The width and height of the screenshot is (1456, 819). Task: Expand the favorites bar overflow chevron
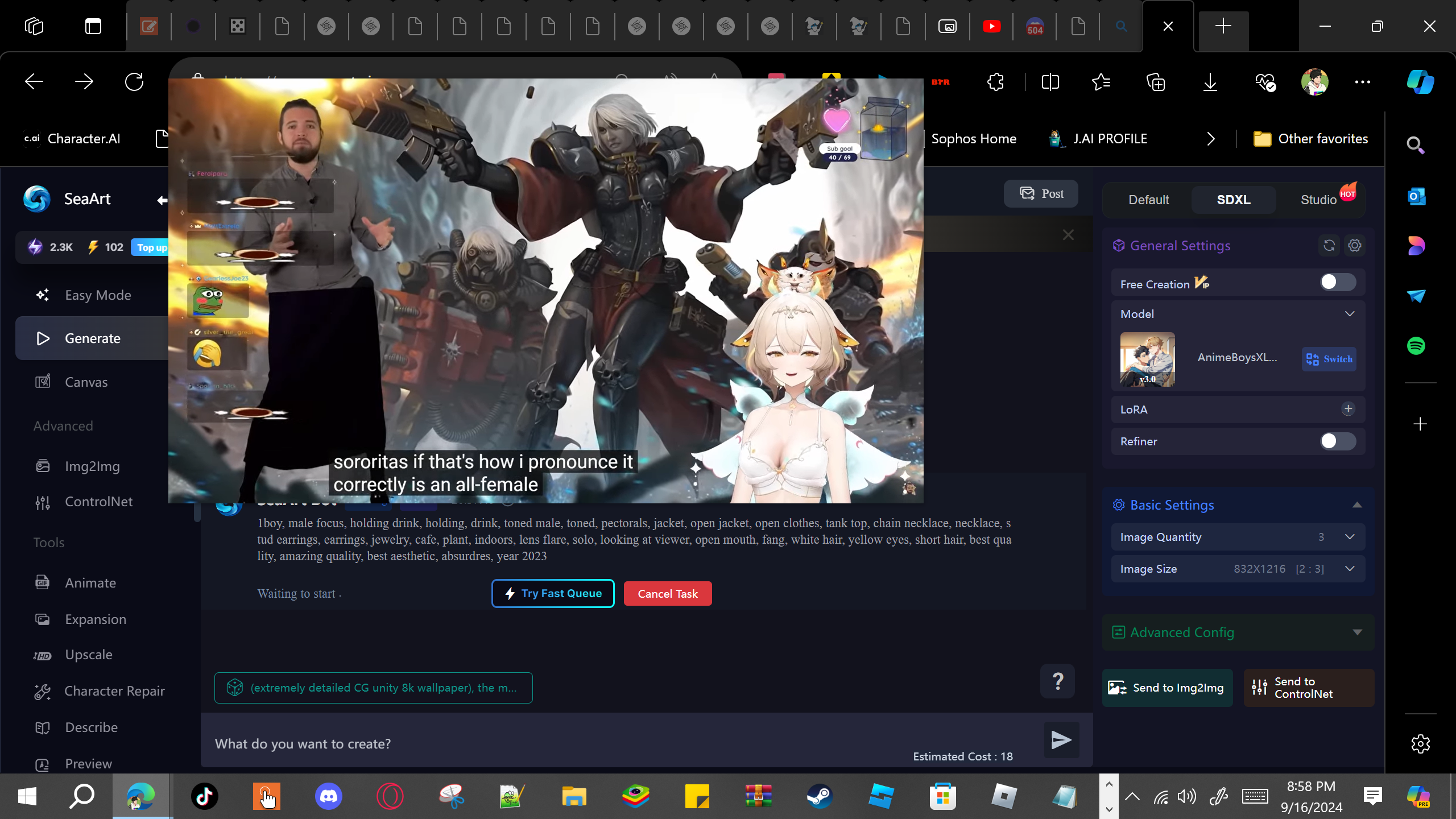point(1211,139)
